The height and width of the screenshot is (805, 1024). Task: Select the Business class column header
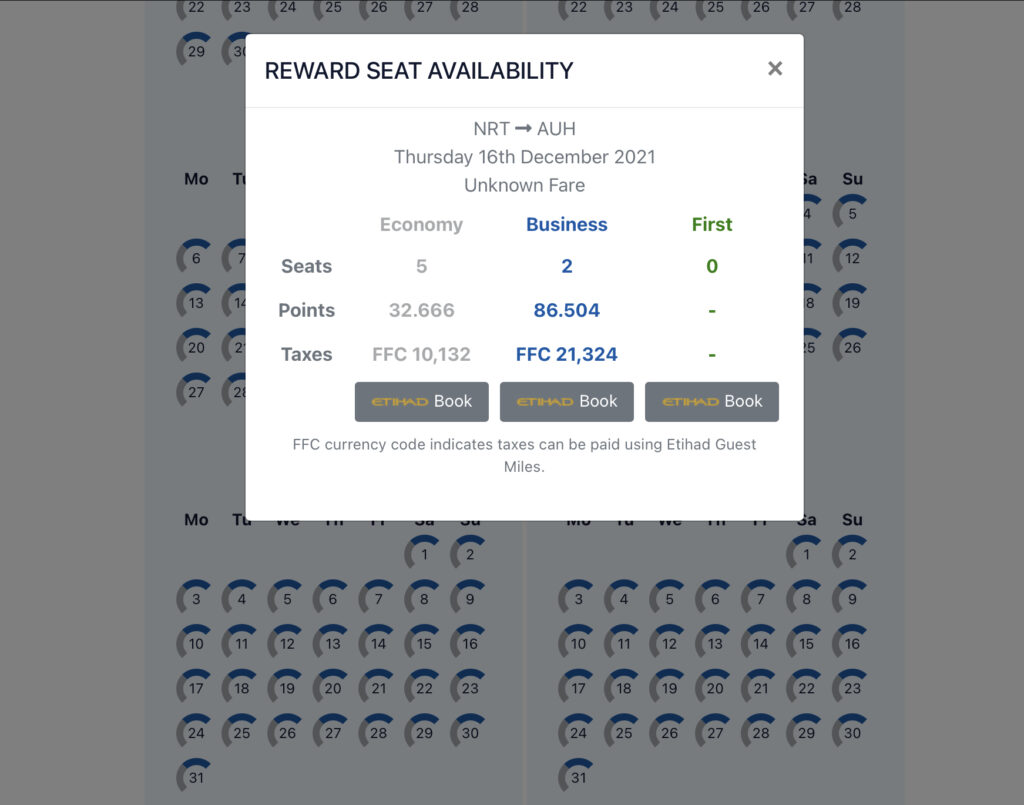(567, 225)
